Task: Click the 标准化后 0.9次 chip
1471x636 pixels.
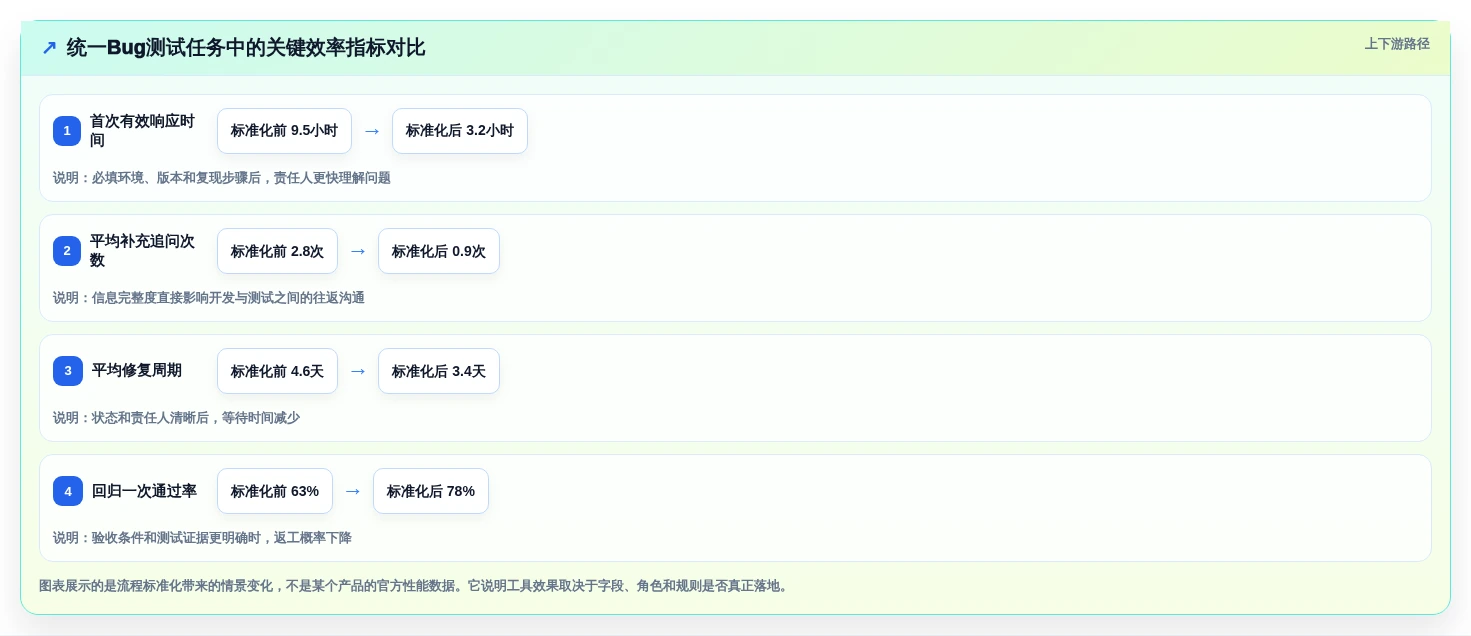Action: point(439,251)
